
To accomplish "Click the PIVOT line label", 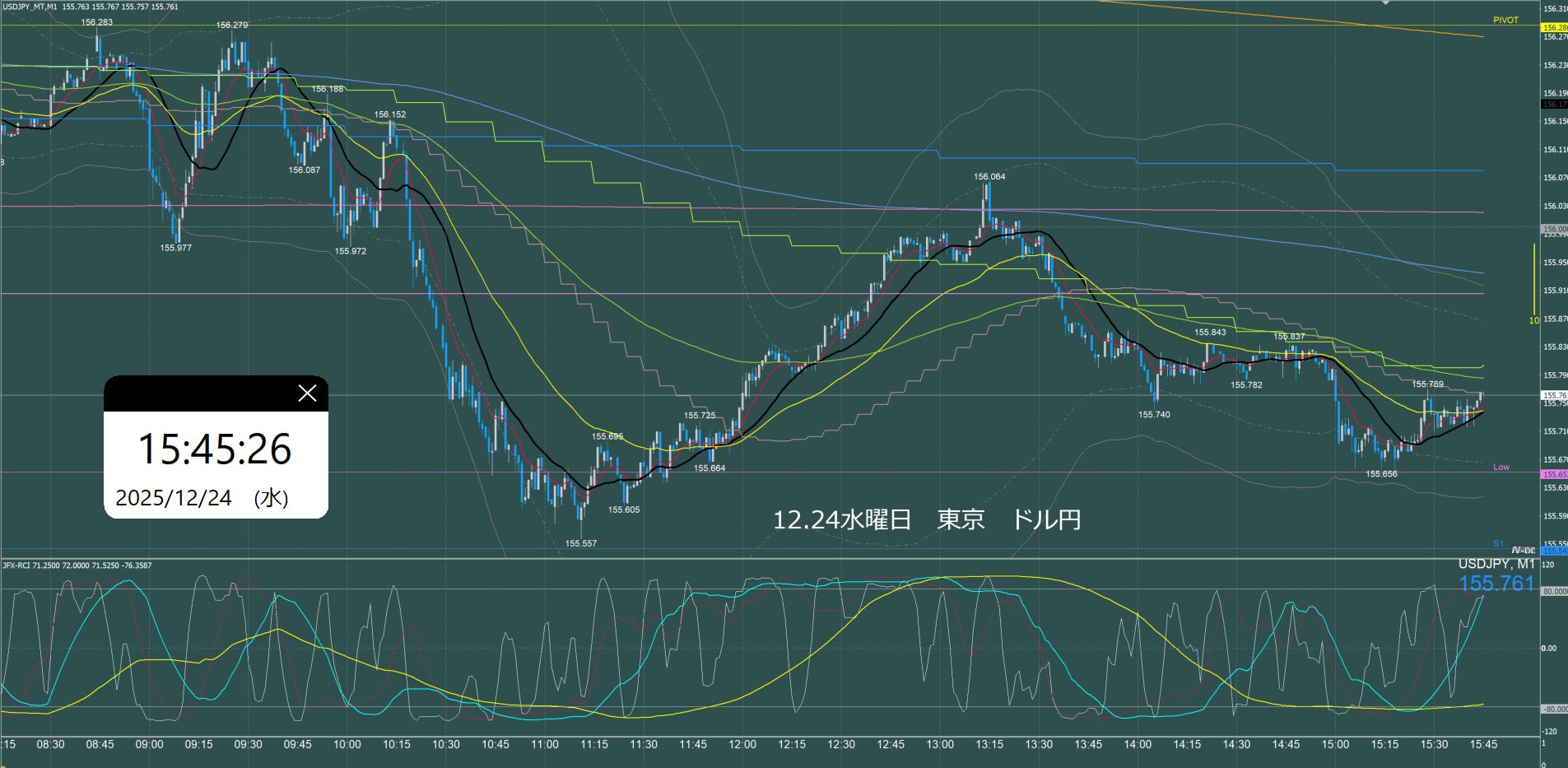I will pos(1505,20).
